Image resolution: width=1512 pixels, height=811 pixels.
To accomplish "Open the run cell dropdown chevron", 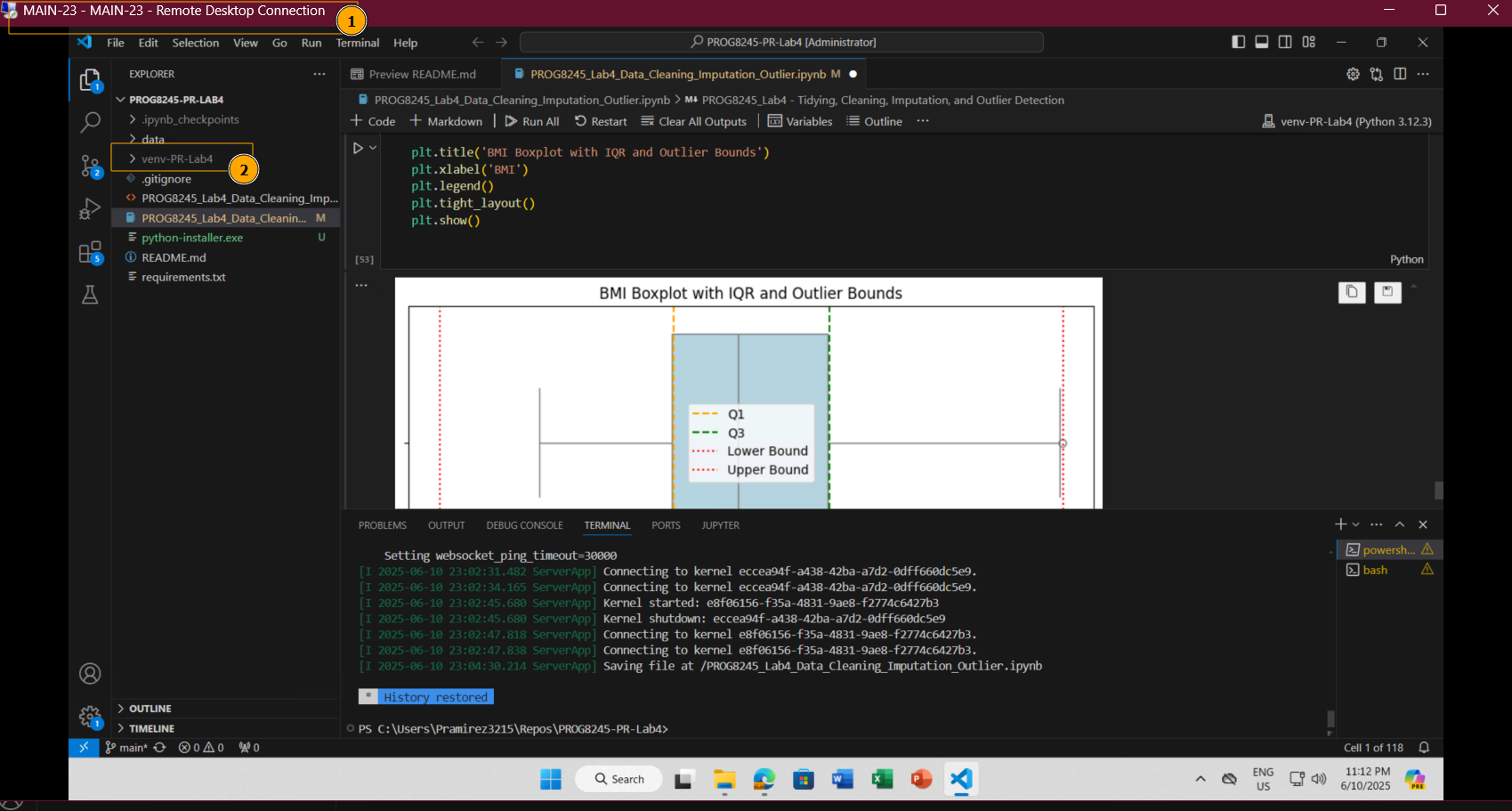I will (x=373, y=148).
